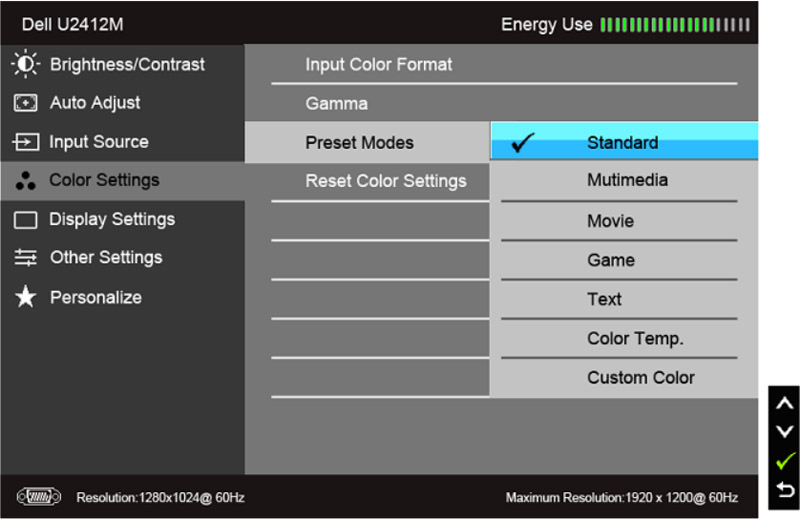Open Display Settings menu
The height and width of the screenshot is (519, 800).
pyautogui.click(x=123, y=219)
